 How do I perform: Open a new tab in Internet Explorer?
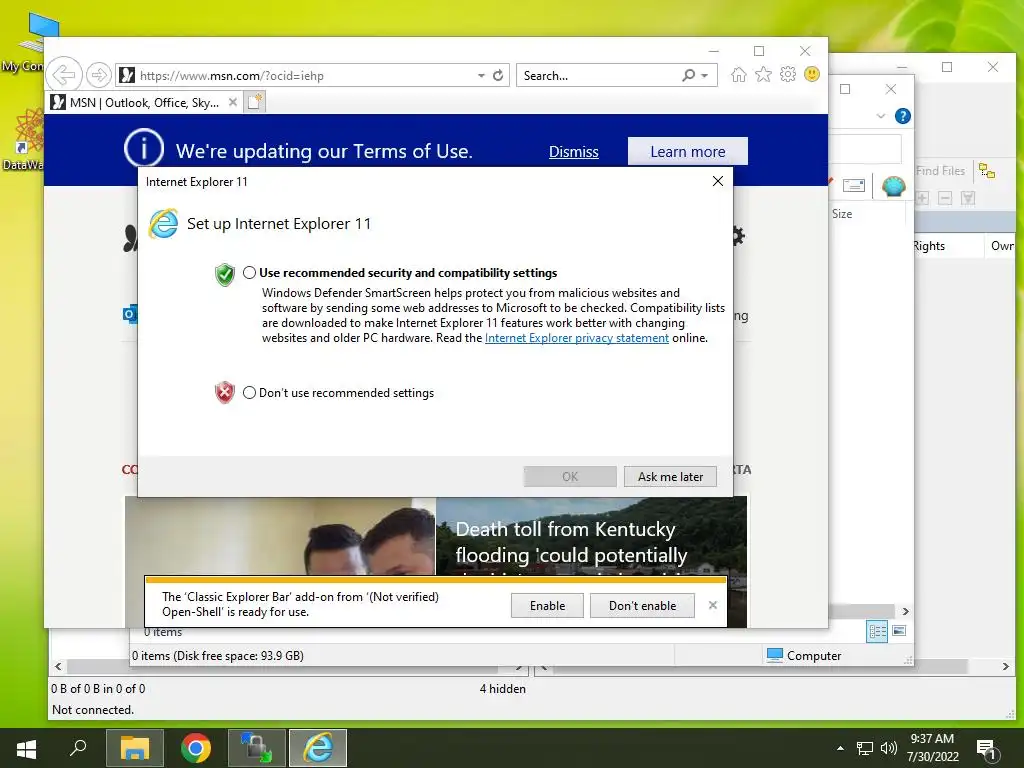(x=255, y=102)
